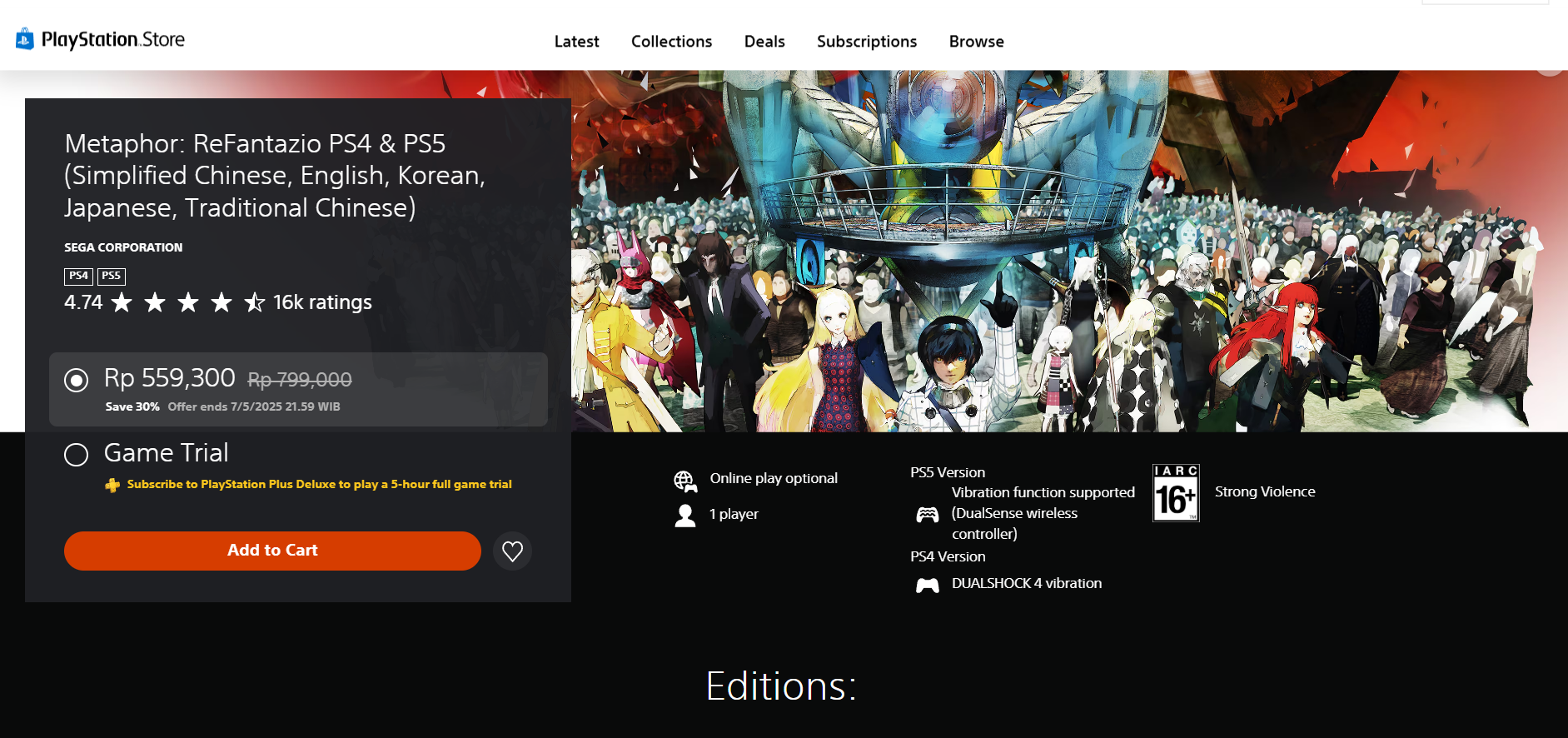The width and height of the screenshot is (1568, 738).
Task: Click the Online play optional text
Action: [x=774, y=478]
